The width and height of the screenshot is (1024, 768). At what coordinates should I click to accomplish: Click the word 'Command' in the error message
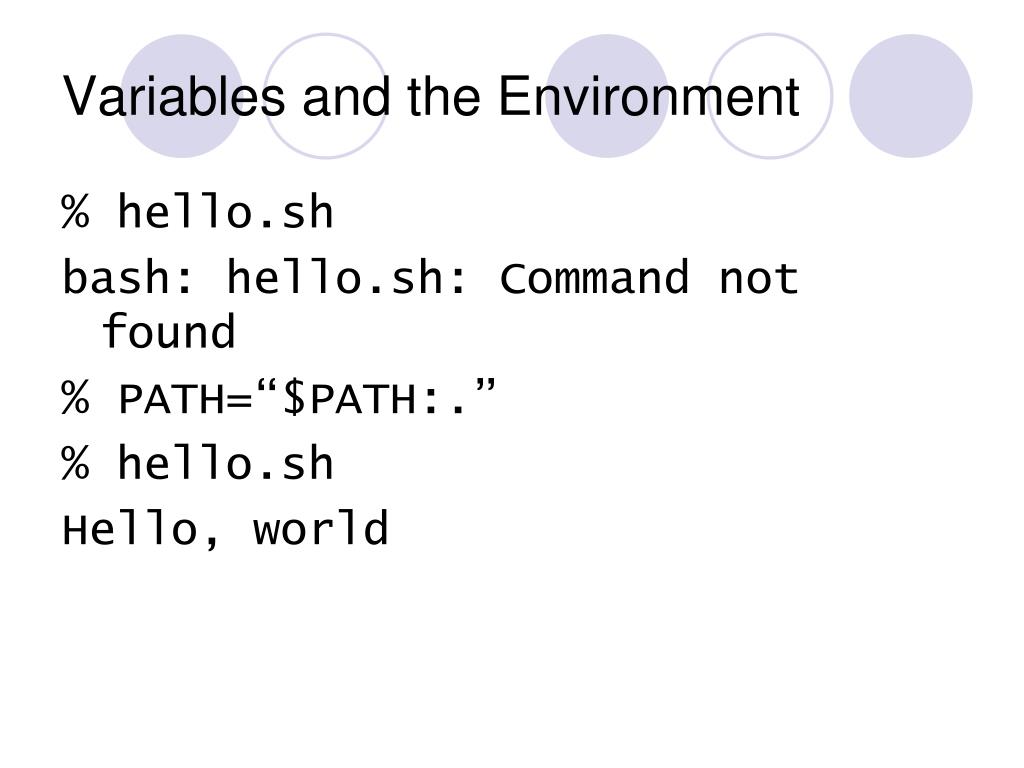pyautogui.click(x=594, y=277)
